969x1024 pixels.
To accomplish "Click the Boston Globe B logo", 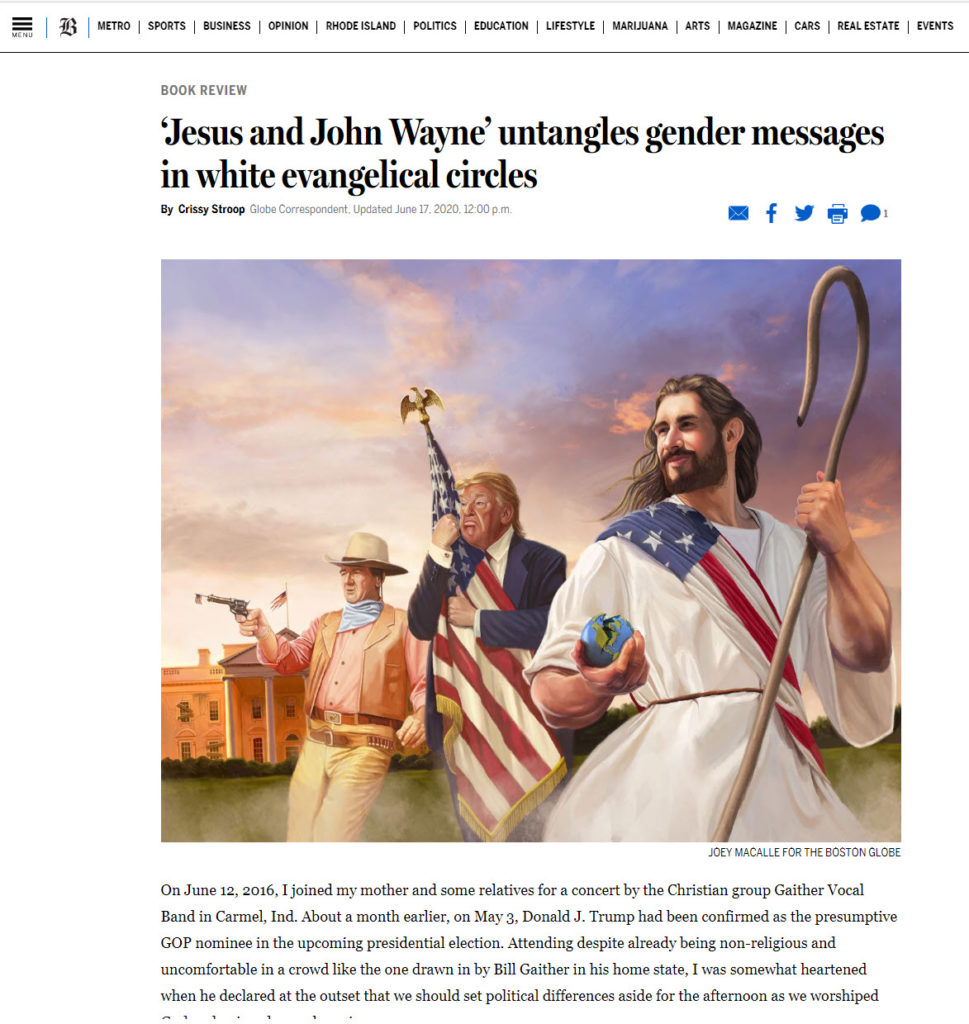I will pyautogui.click(x=68, y=27).
